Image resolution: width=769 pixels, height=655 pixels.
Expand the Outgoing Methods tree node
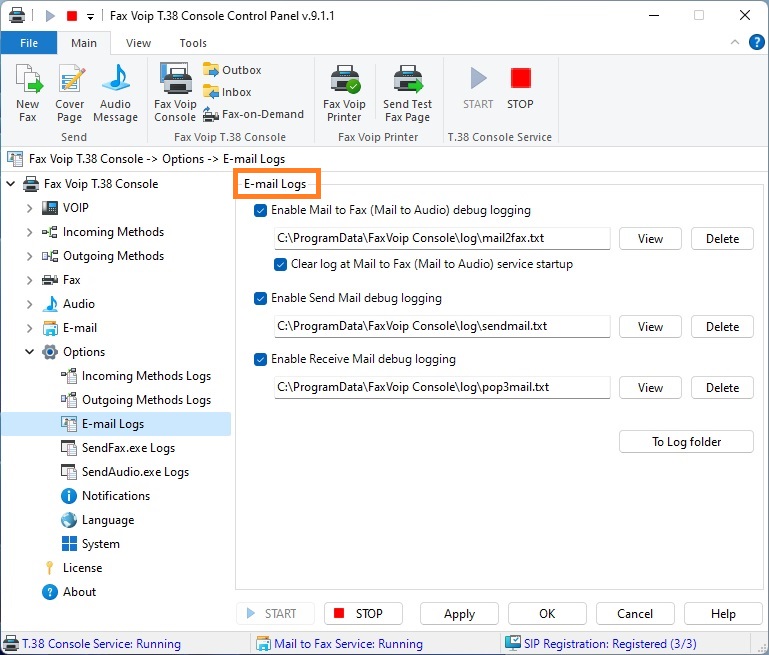[x=29, y=256]
